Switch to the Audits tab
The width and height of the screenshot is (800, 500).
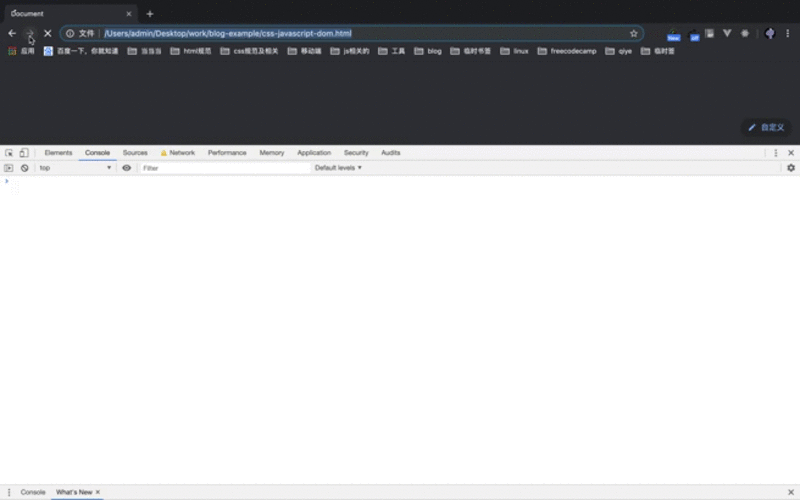(x=390, y=153)
